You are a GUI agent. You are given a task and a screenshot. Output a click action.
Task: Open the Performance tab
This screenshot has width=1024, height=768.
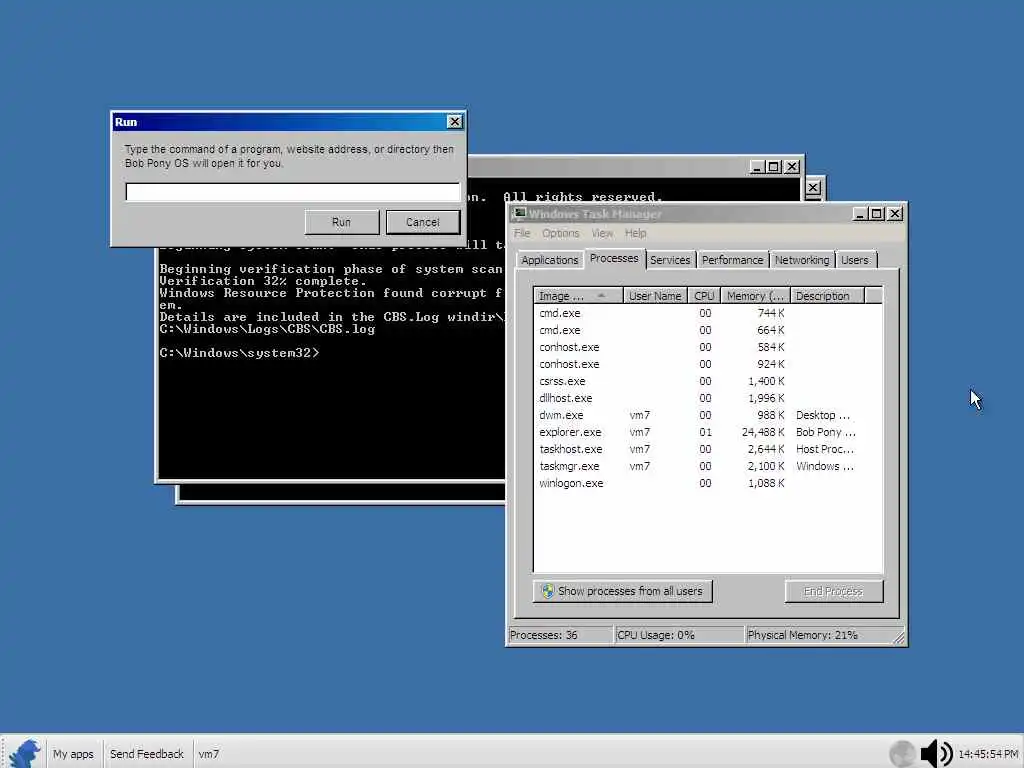pos(732,260)
